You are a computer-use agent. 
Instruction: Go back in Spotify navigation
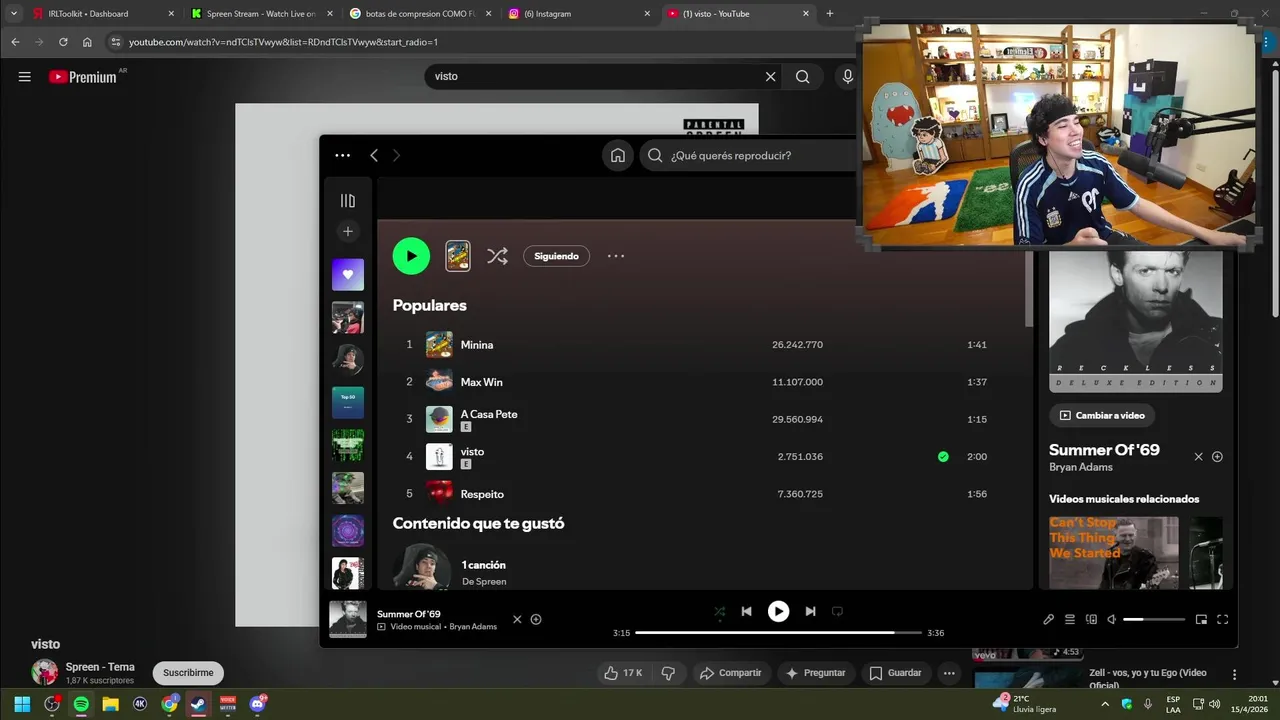click(x=374, y=155)
